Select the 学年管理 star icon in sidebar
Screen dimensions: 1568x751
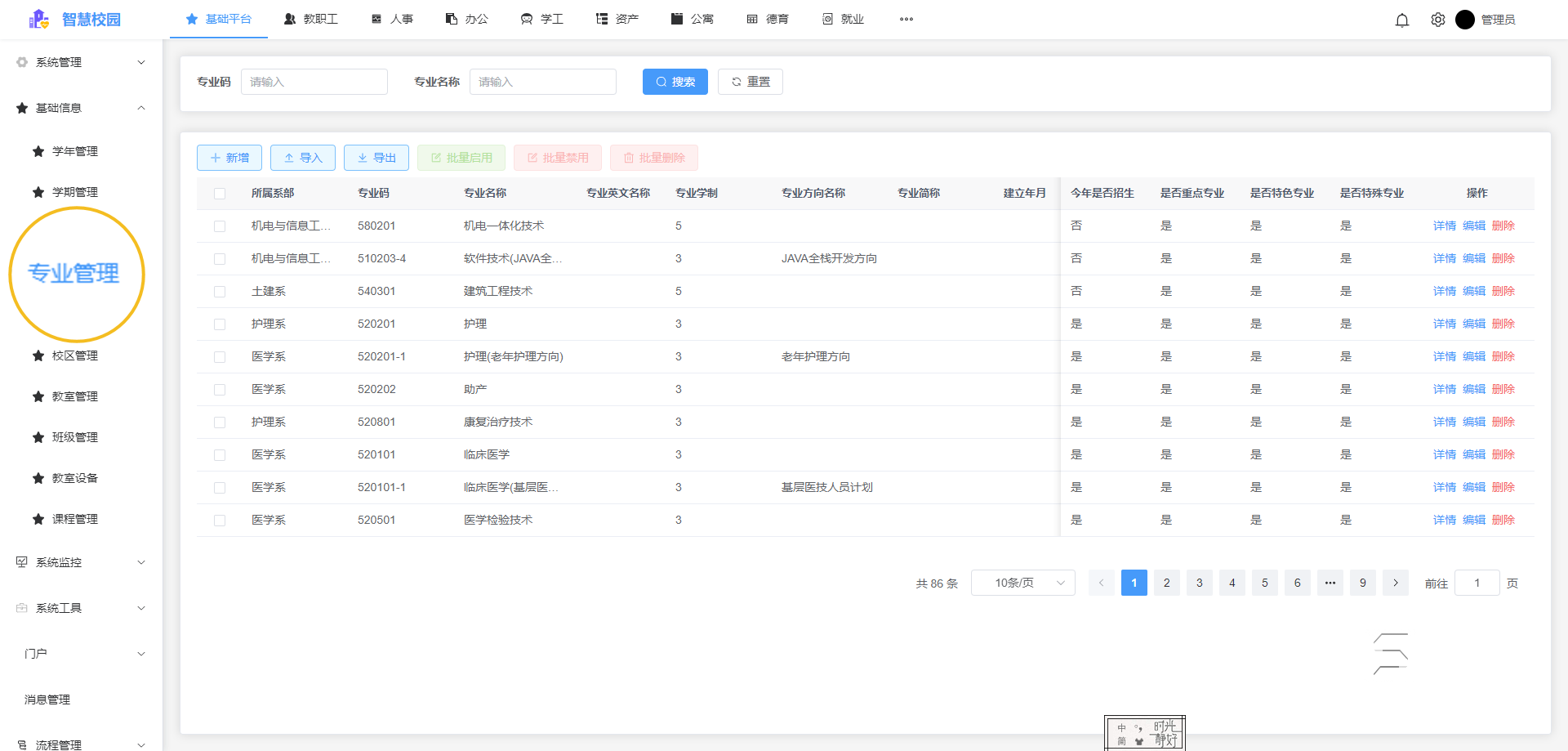38,151
